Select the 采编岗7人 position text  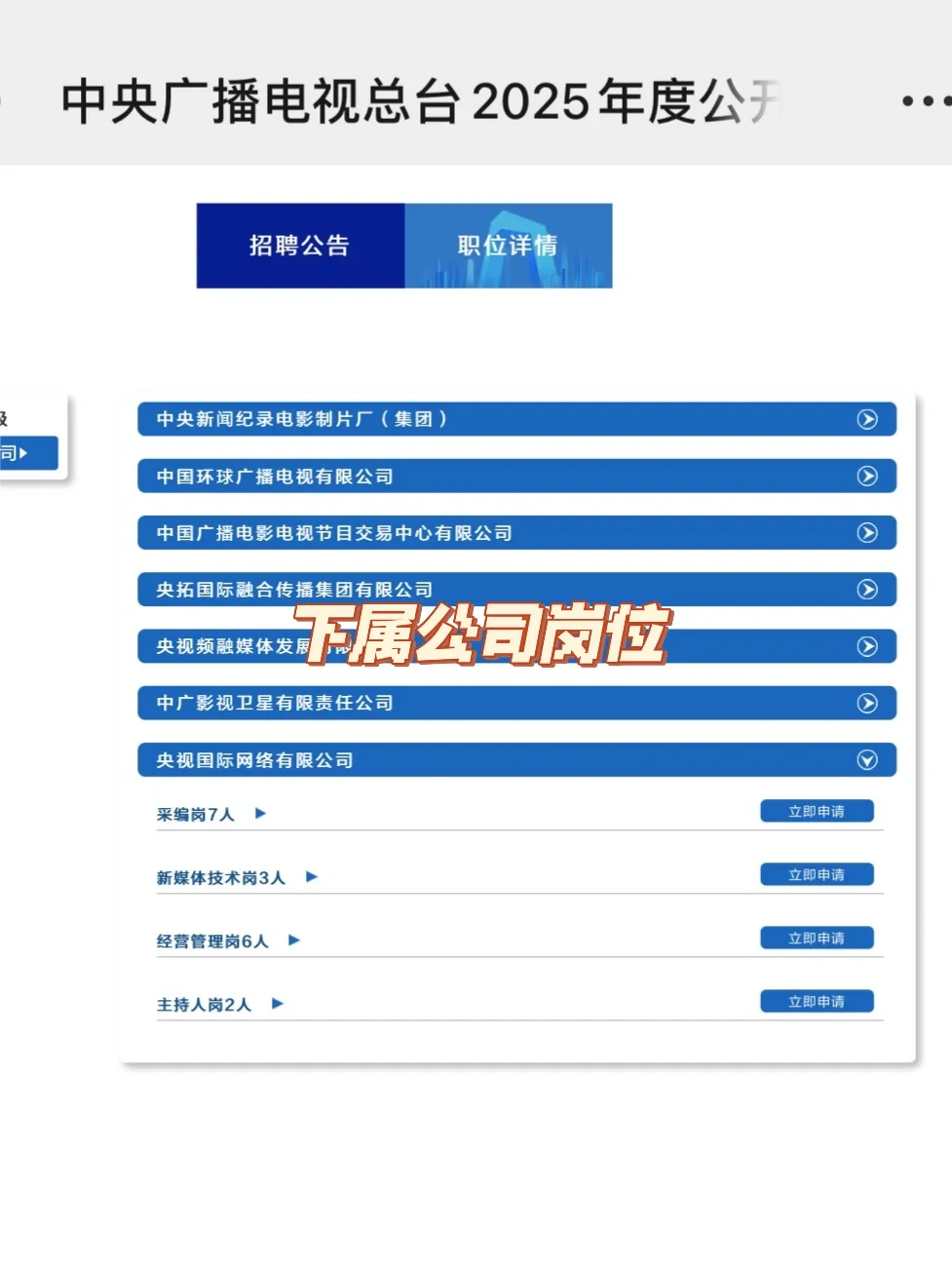(x=196, y=814)
